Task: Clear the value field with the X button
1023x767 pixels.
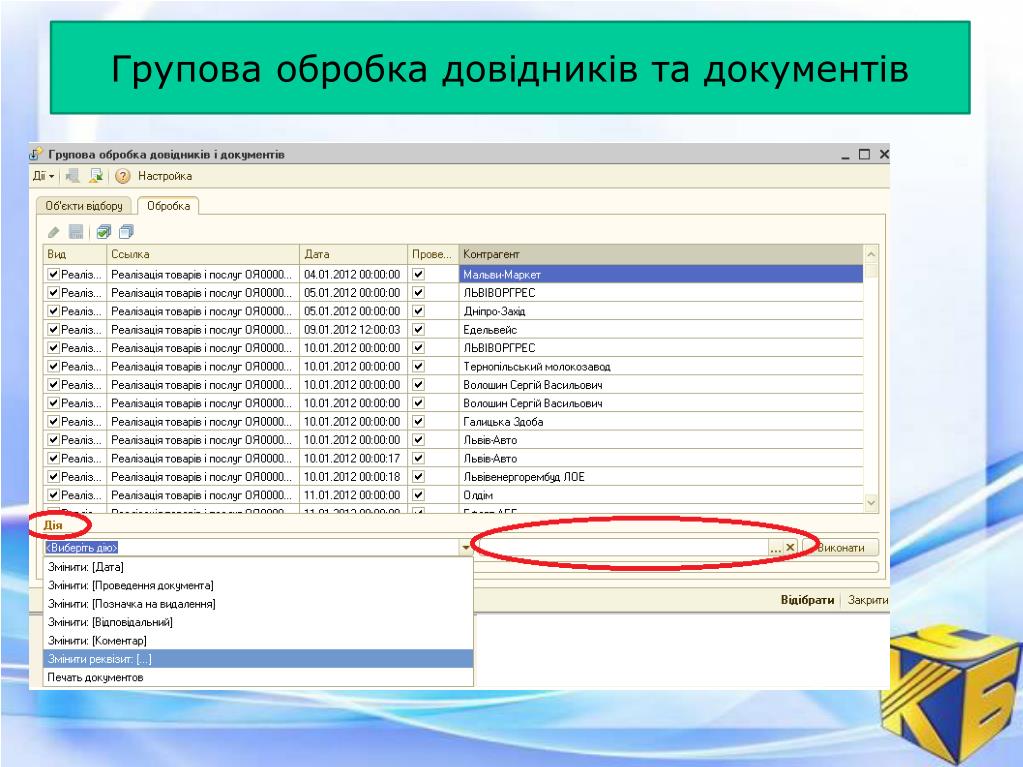Action: coord(790,548)
